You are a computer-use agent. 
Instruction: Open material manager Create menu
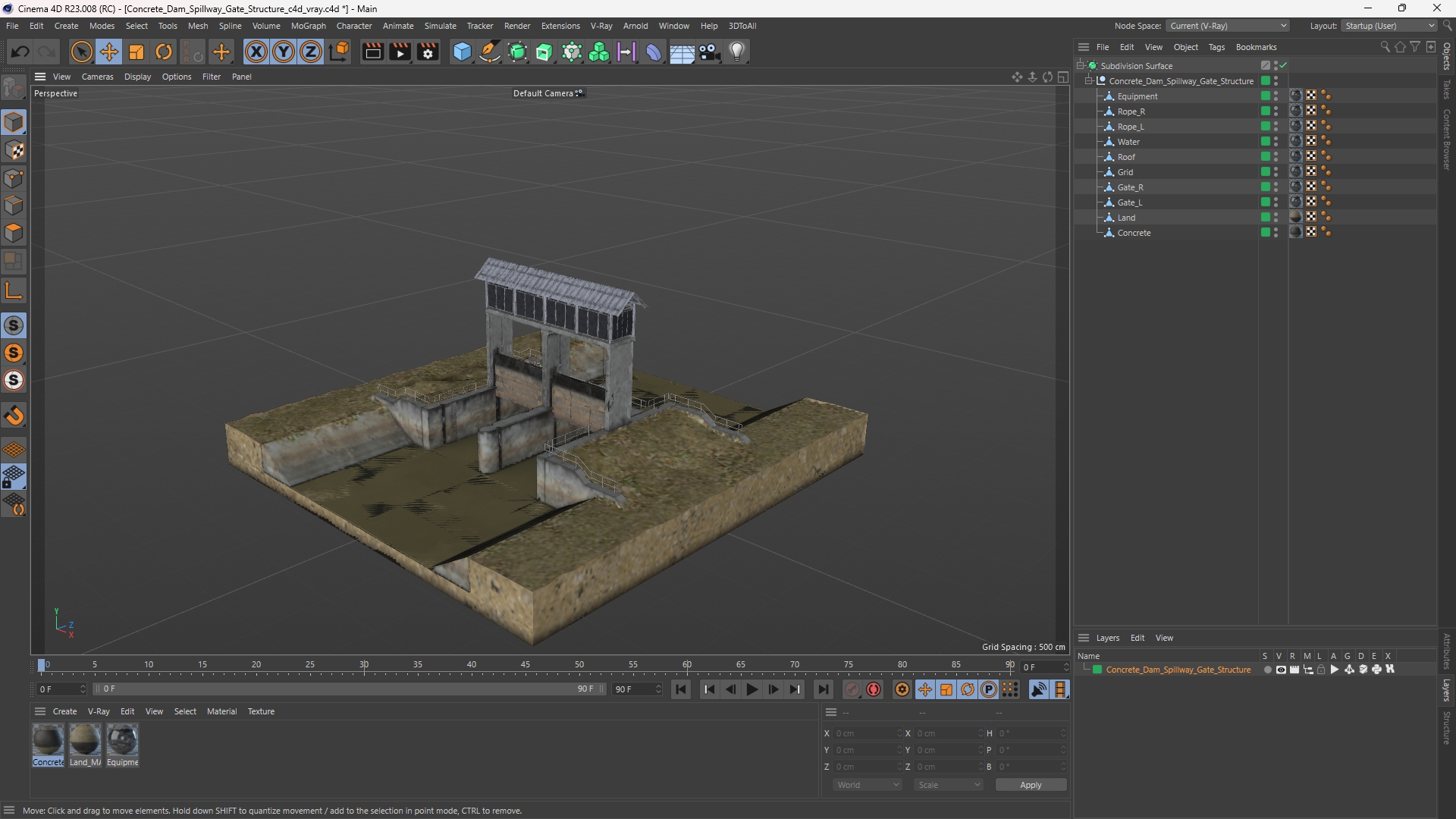pyautogui.click(x=64, y=711)
